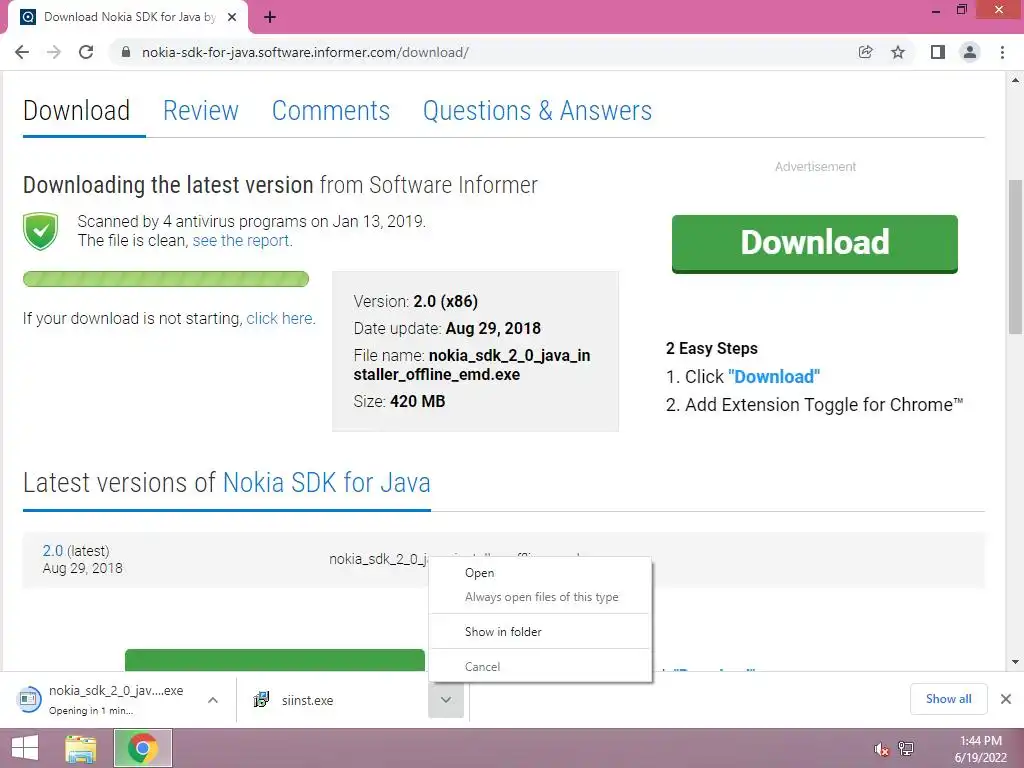The image size is (1024, 768).
Task: Share this page via share icon
Action: point(865,52)
